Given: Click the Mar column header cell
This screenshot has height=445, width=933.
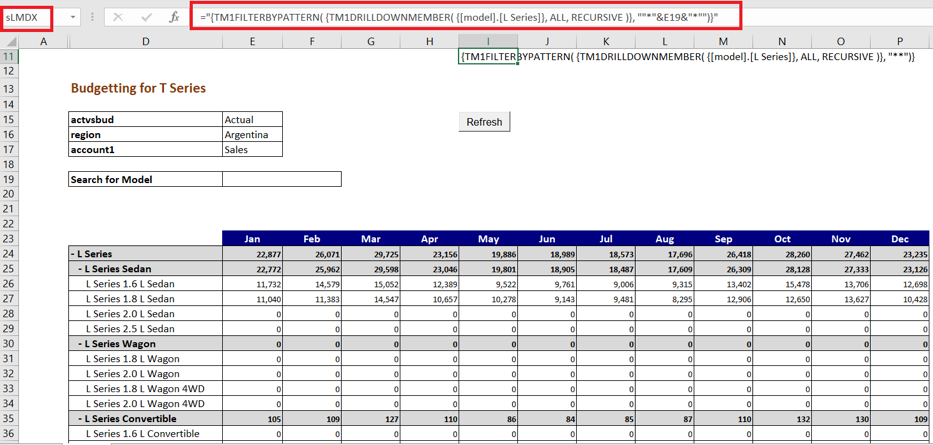Looking at the screenshot, I should point(371,239).
